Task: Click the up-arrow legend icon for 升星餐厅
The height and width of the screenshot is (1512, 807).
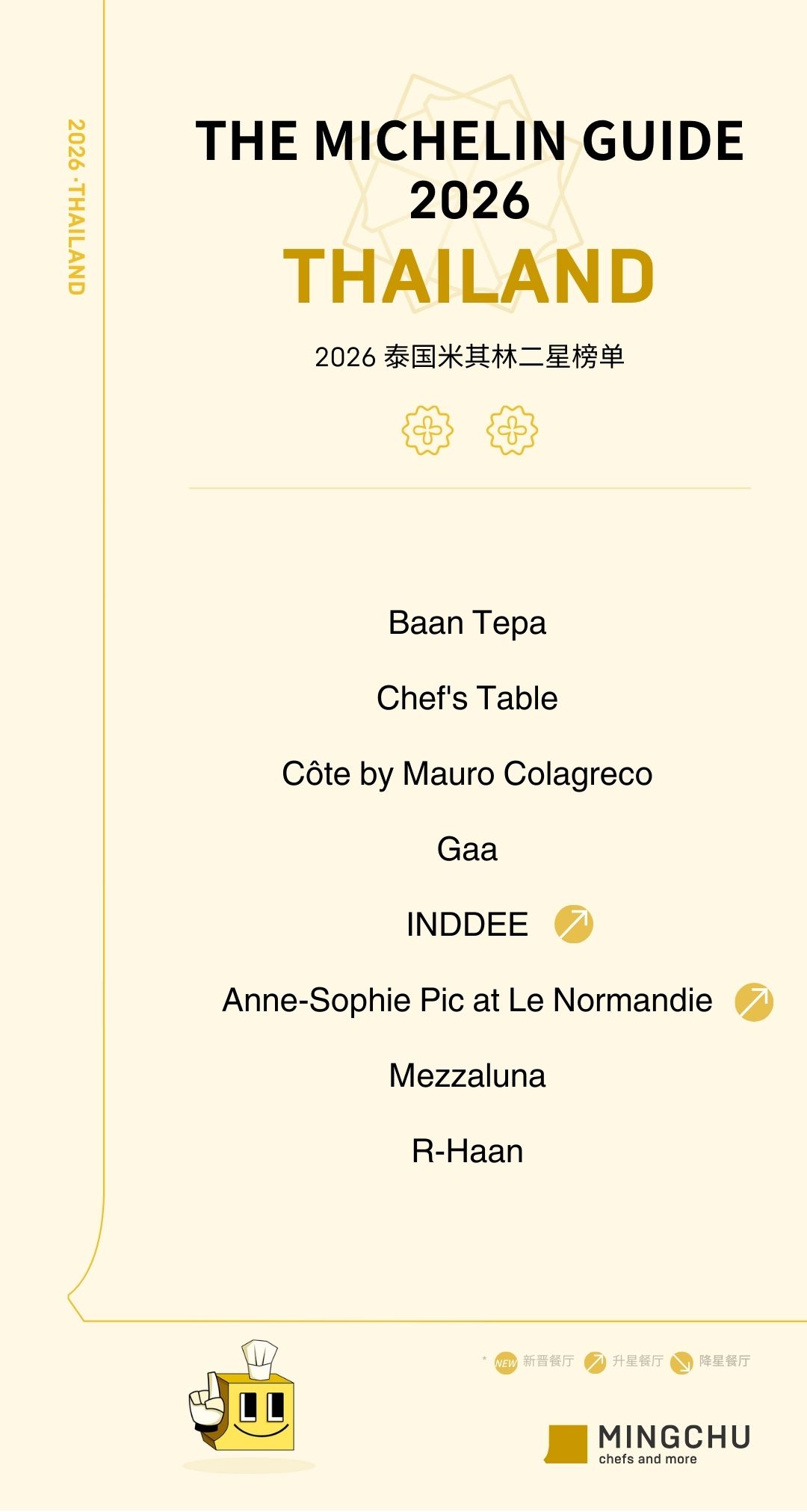Action: 595,1362
